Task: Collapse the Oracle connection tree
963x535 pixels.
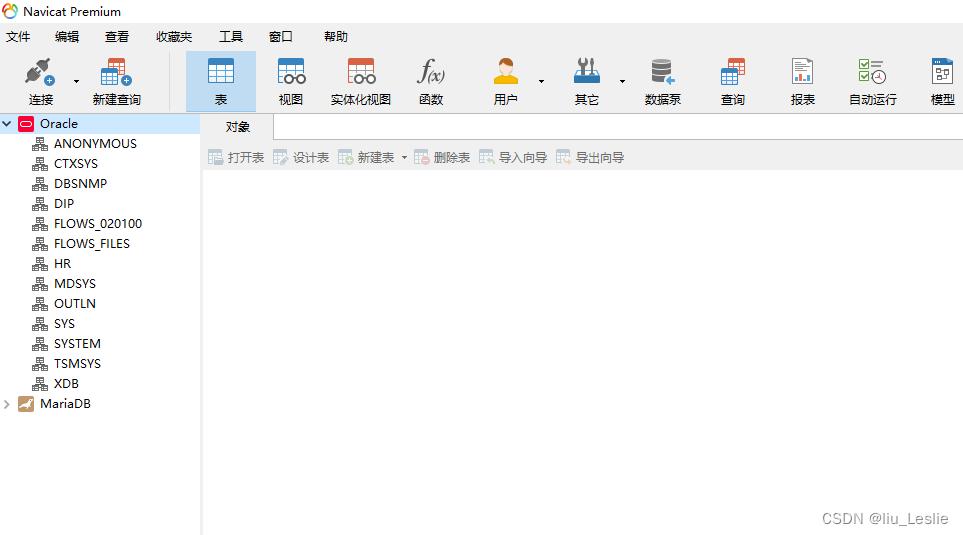Action: click(x=7, y=123)
